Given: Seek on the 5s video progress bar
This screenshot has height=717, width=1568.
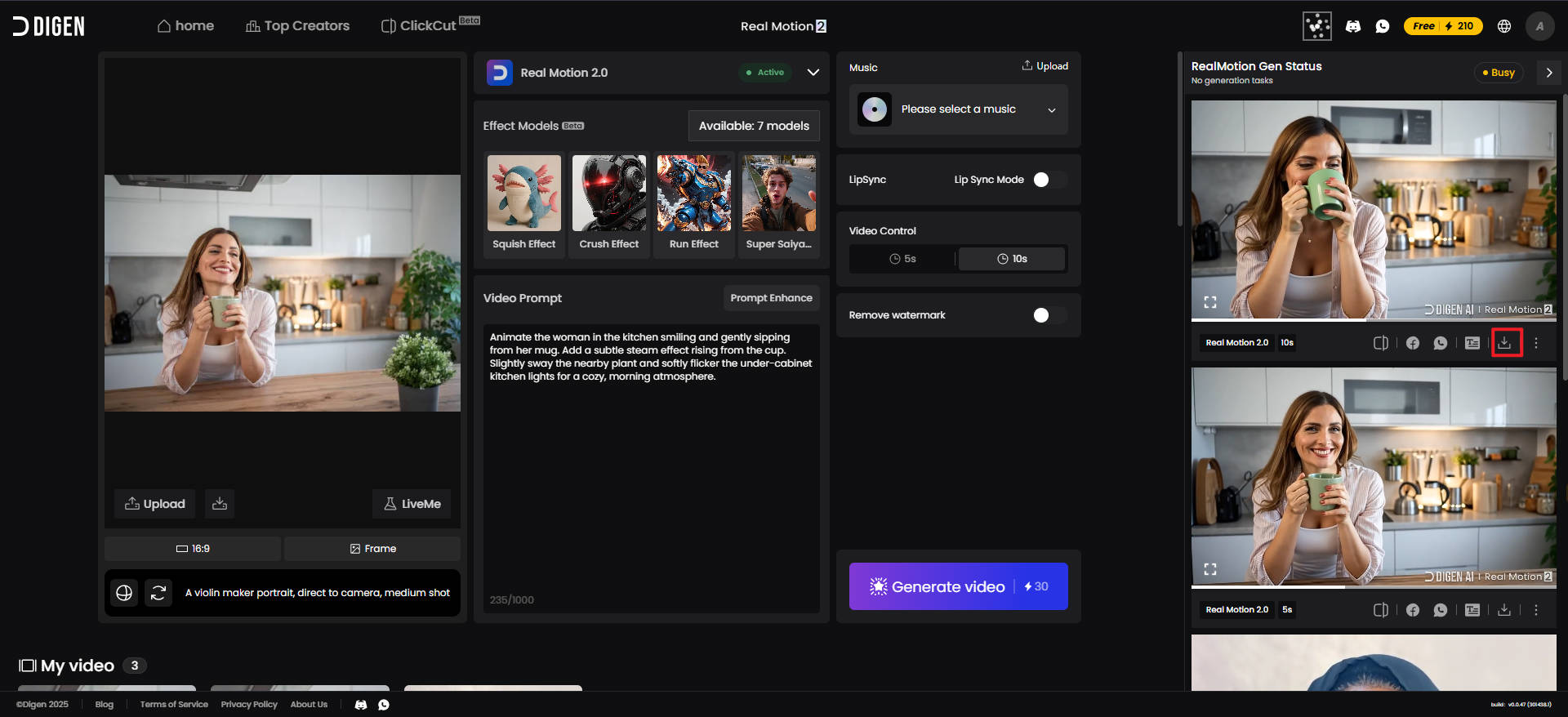Looking at the screenshot, I should pyautogui.click(x=1374, y=587).
